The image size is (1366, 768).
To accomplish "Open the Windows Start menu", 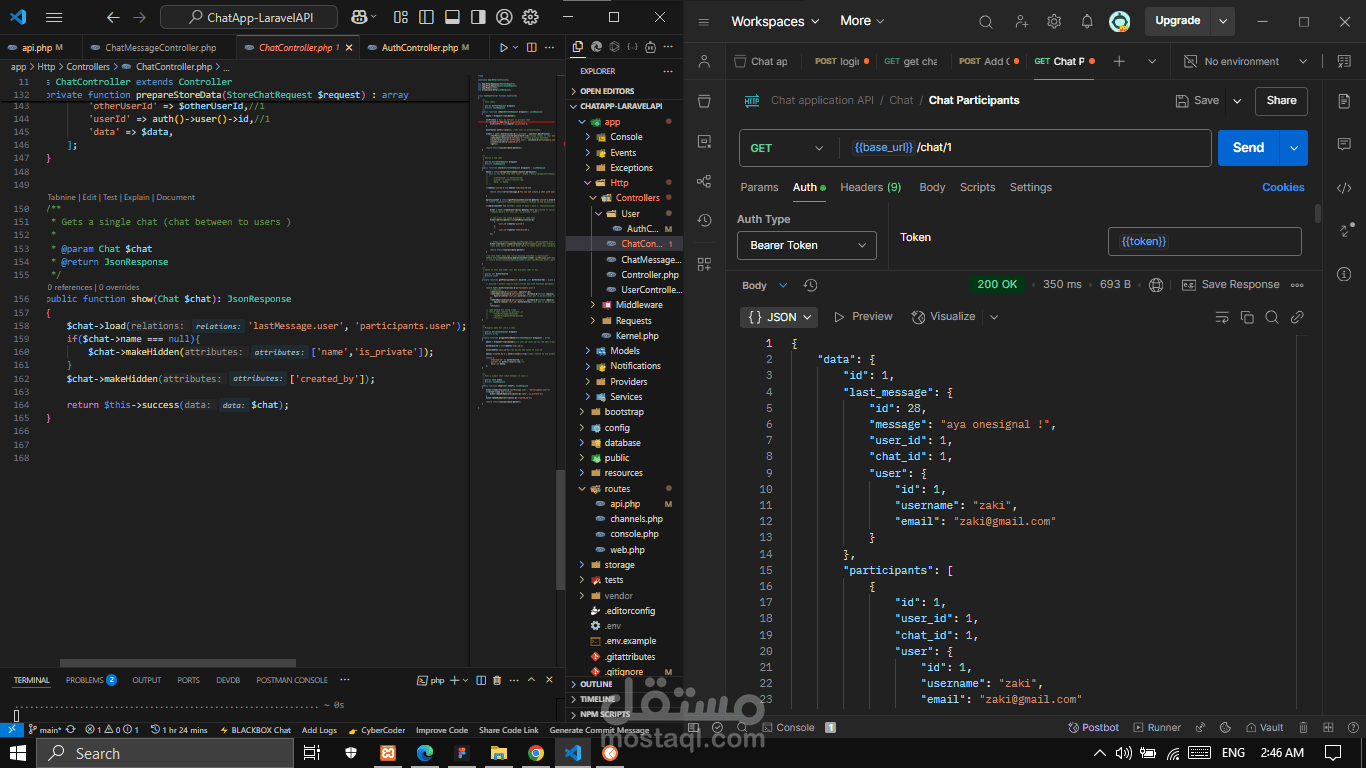I will click(x=17, y=753).
